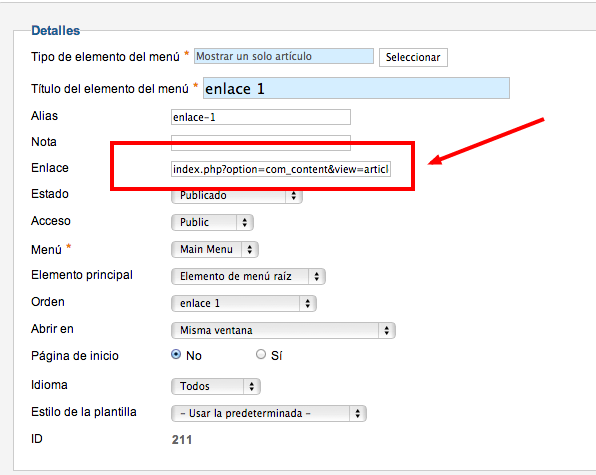This screenshot has width=596, height=475.
Task: Click the Página de inicio label
Action: point(75,356)
